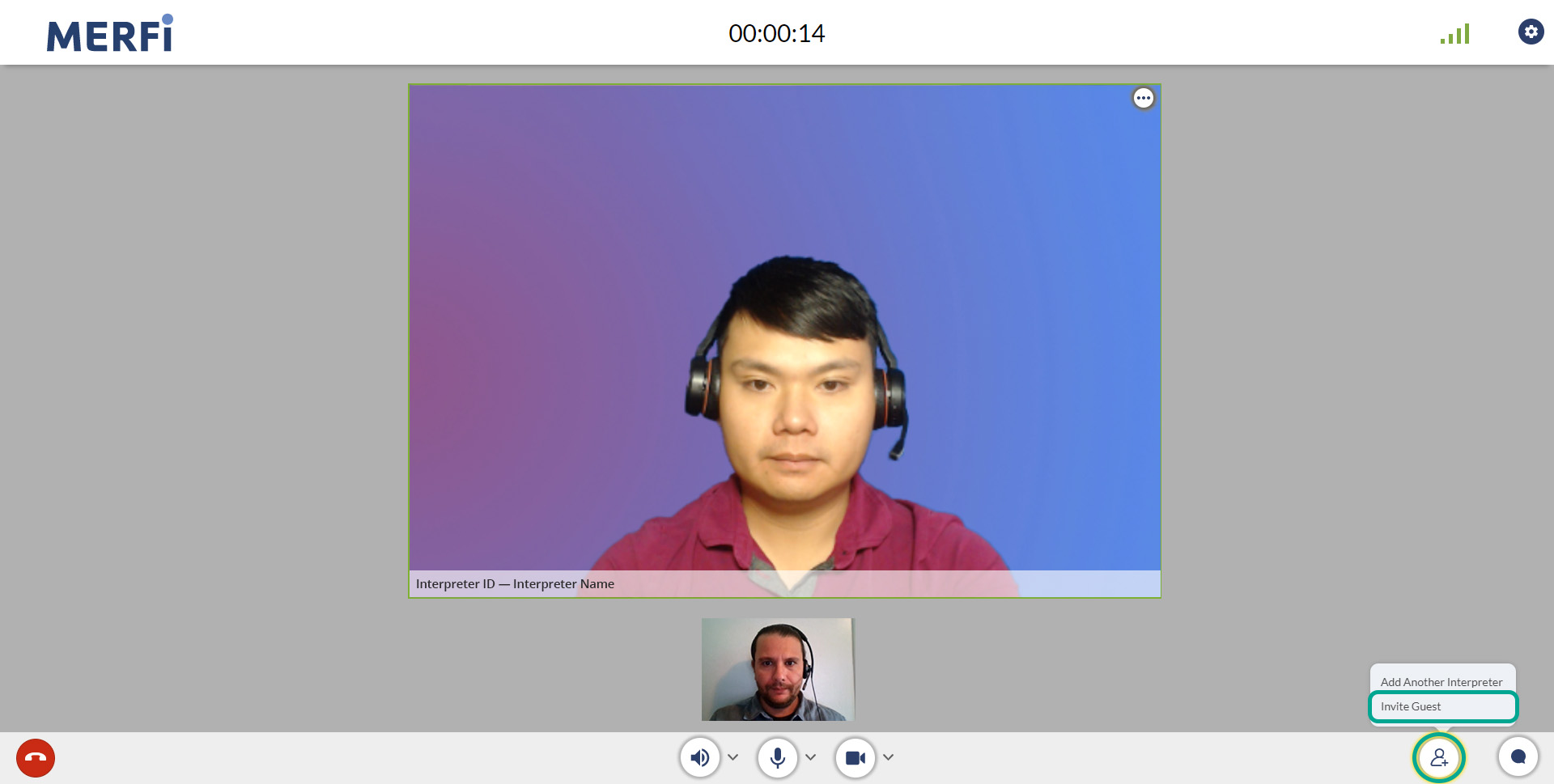Screen dimensions: 1554x784
Task: Click the call duration timer
Action: [x=776, y=33]
